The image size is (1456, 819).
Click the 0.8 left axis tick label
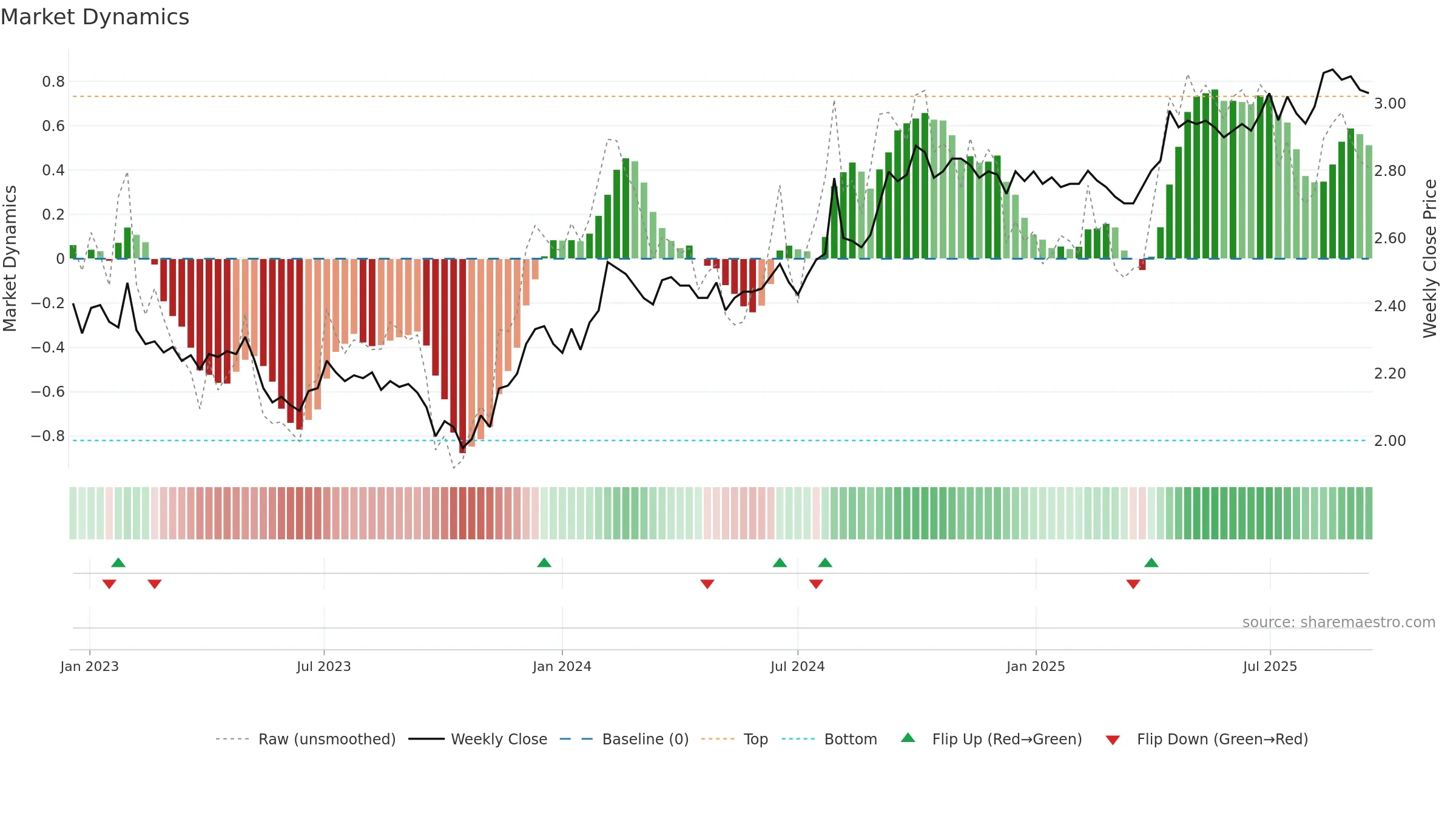click(x=53, y=81)
